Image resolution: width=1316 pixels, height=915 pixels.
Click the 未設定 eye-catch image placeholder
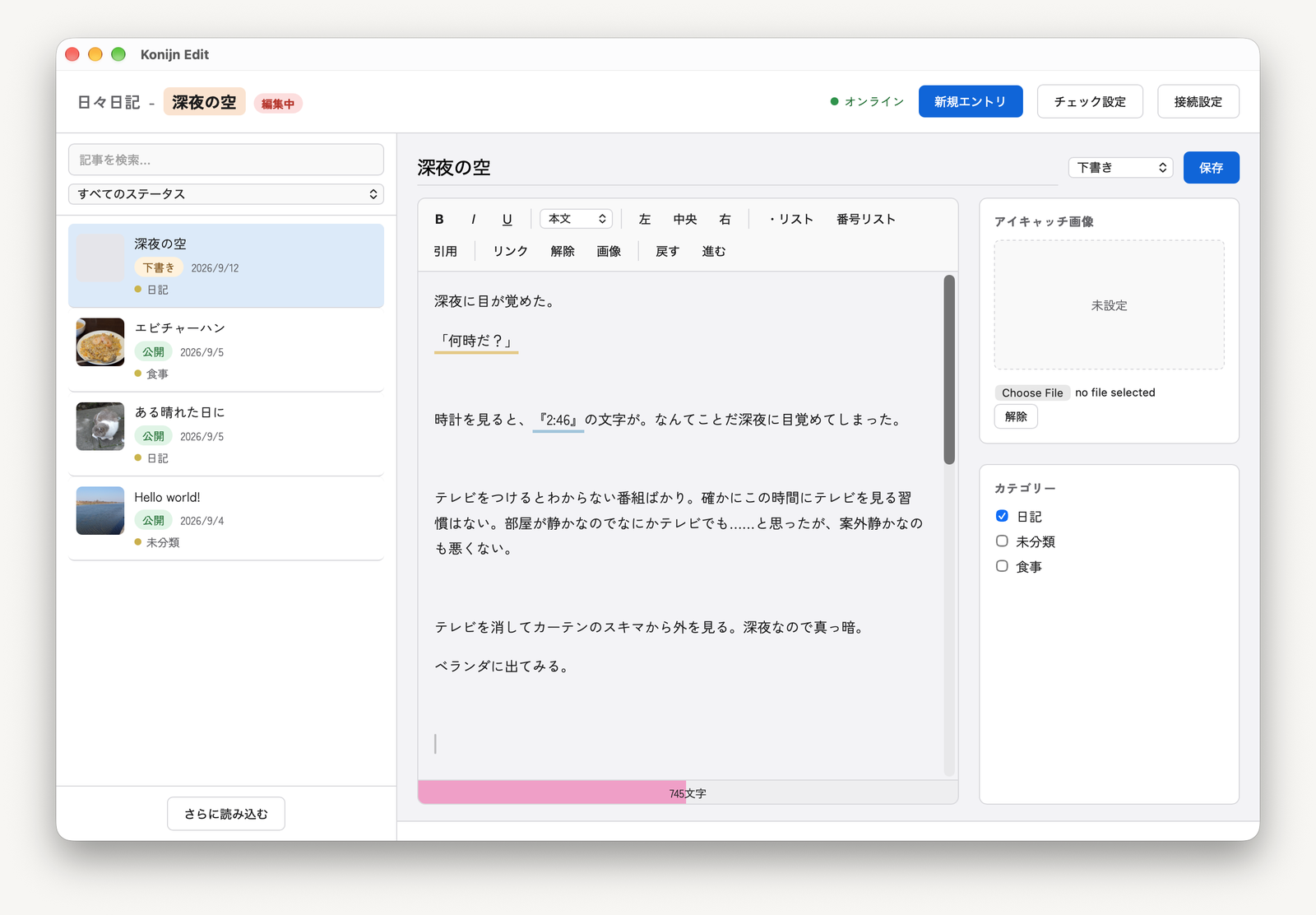pyautogui.click(x=1109, y=305)
